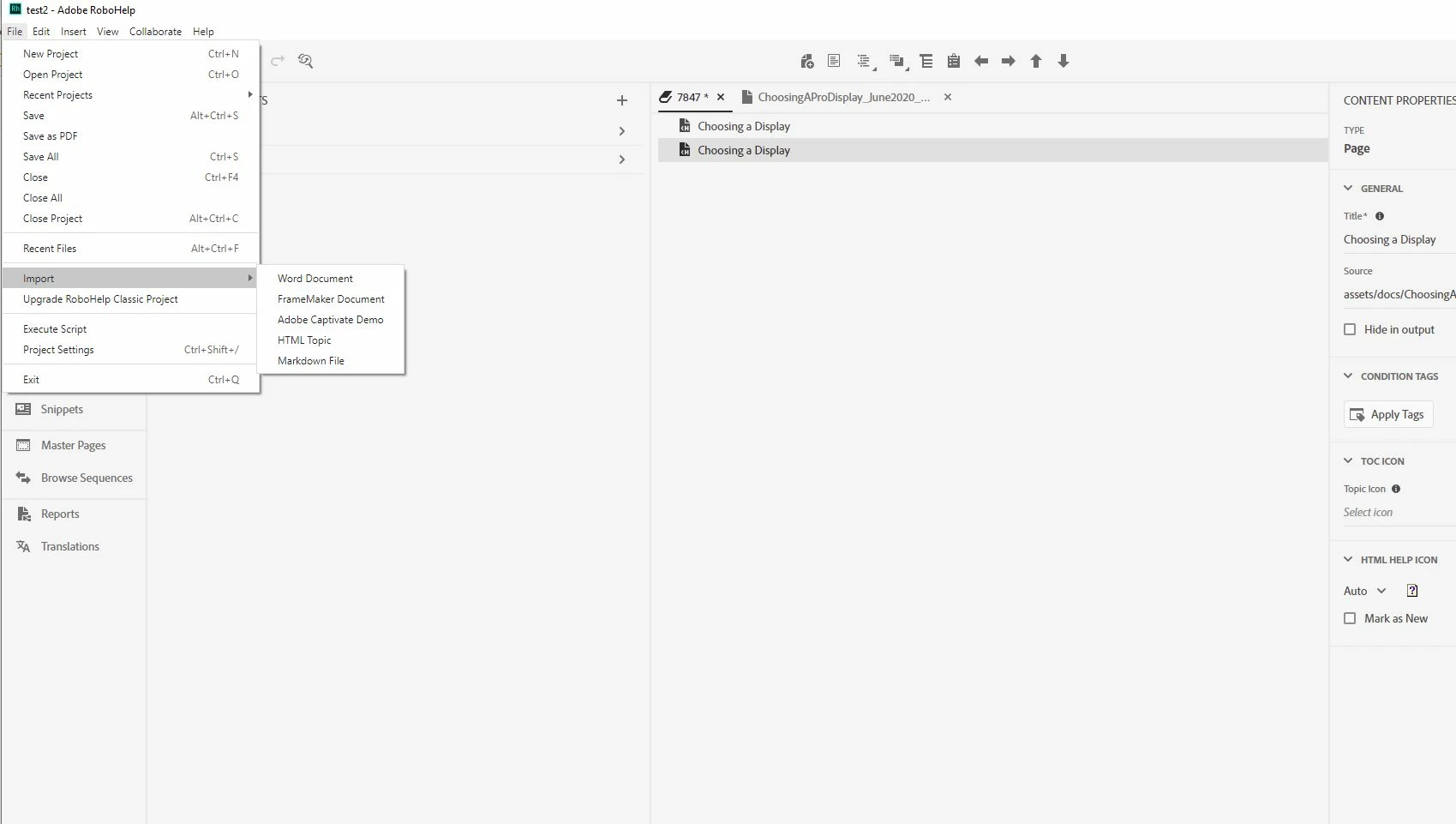Click the second Choosing a Display page icon
1456x824 pixels.
[685, 150]
